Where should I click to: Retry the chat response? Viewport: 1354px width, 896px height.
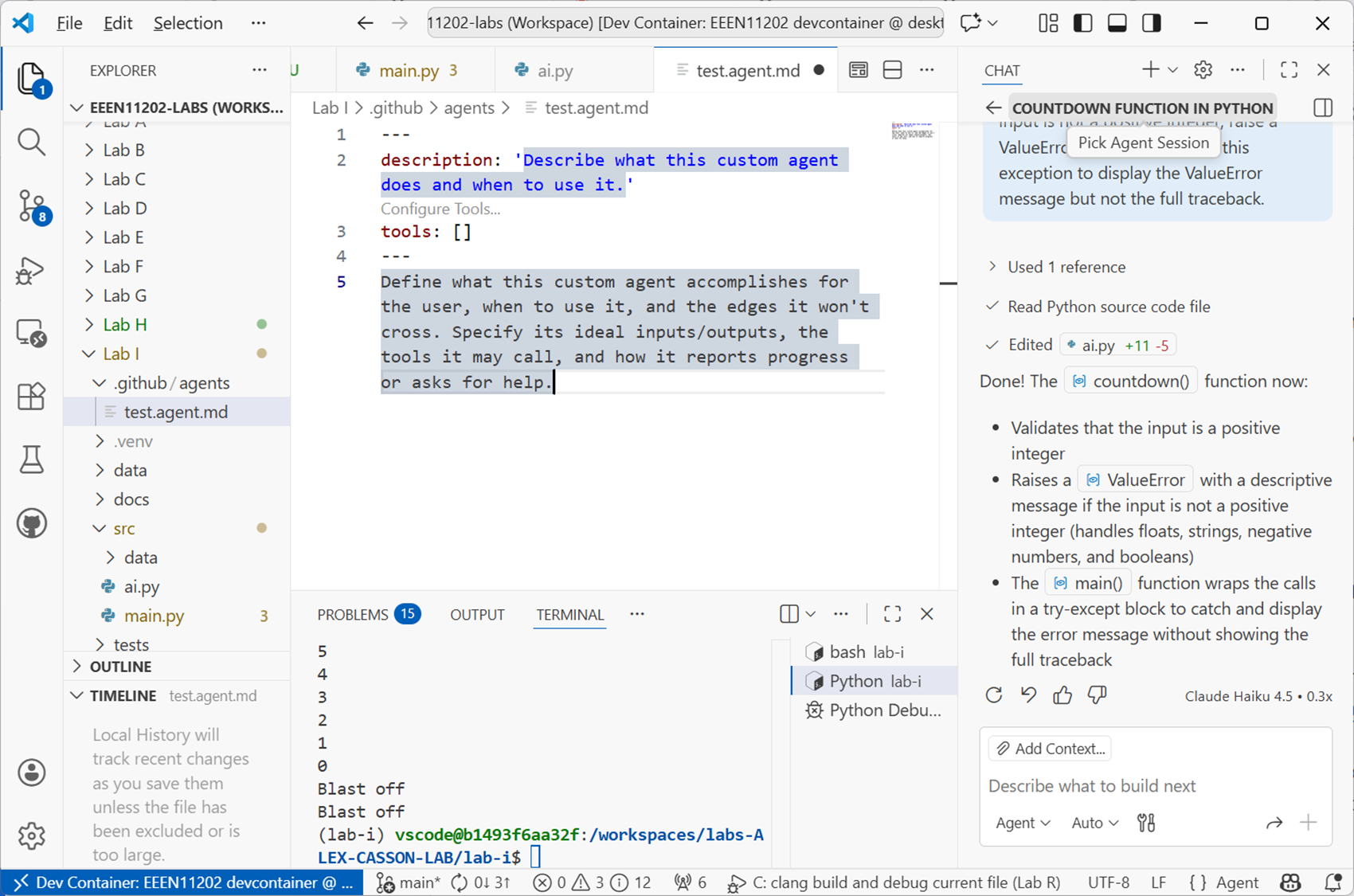point(994,695)
